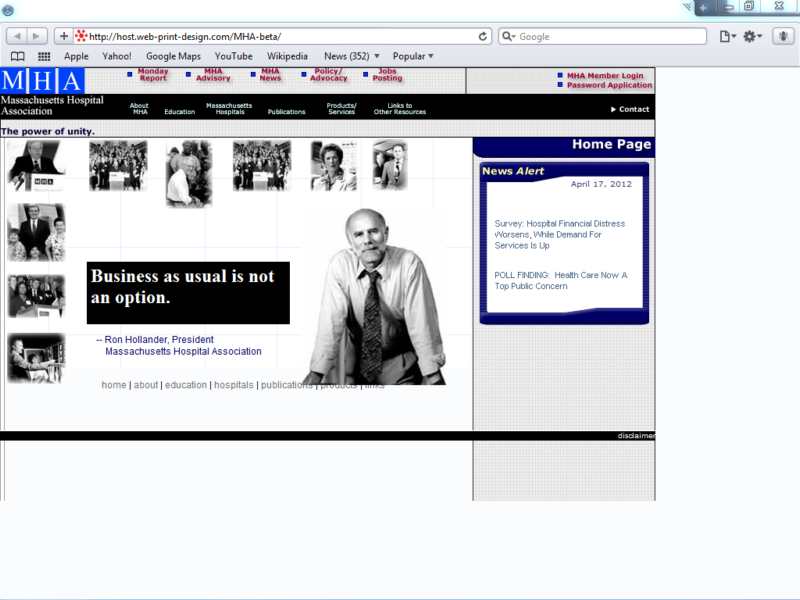
Task: Click the two men in suits photo
Action: point(390,165)
